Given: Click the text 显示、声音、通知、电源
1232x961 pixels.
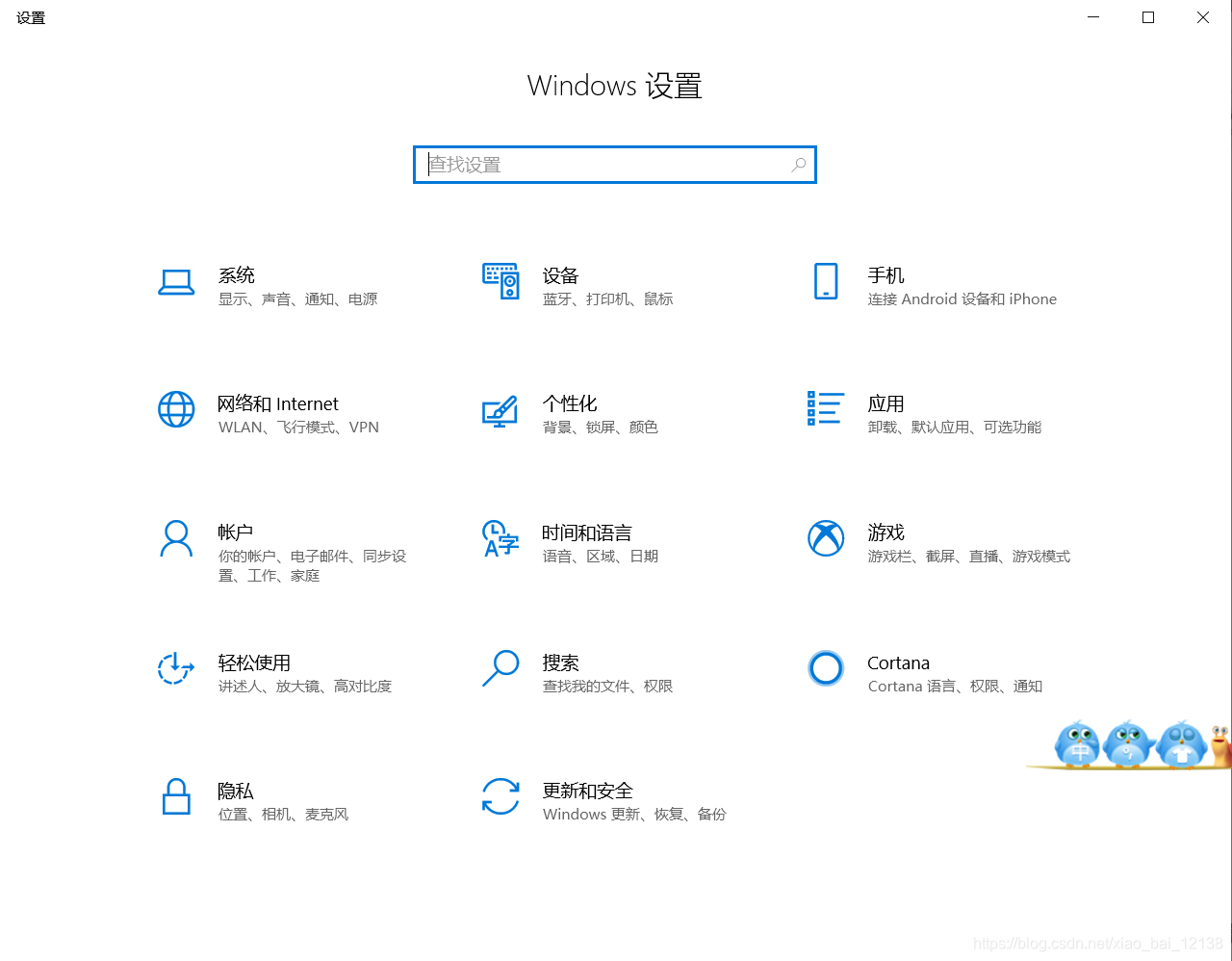Looking at the screenshot, I should [297, 299].
